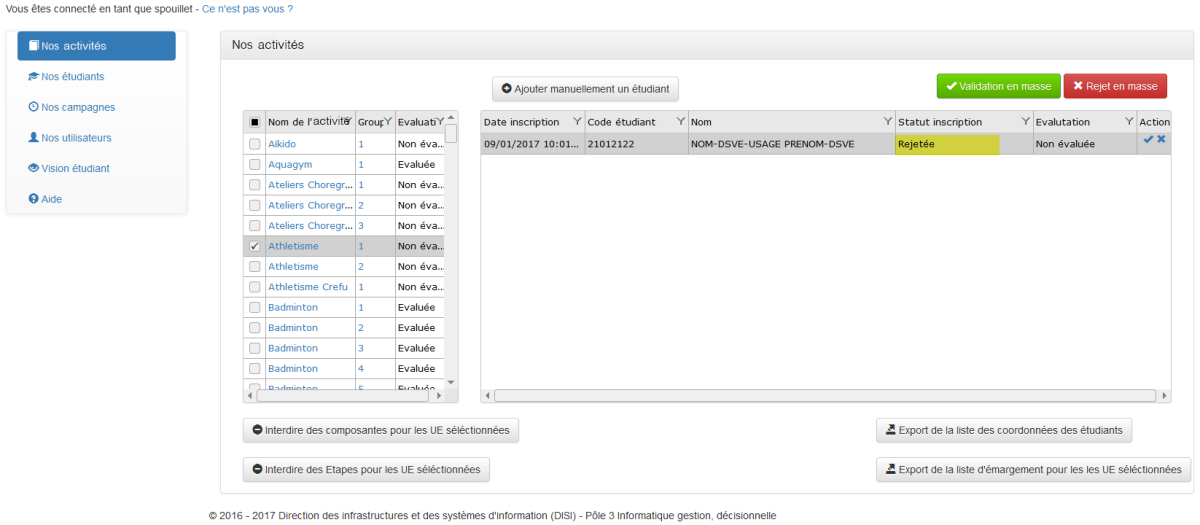Open the Nos campagnes menu item
The height and width of the screenshot is (525, 1200).
click(x=77, y=107)
